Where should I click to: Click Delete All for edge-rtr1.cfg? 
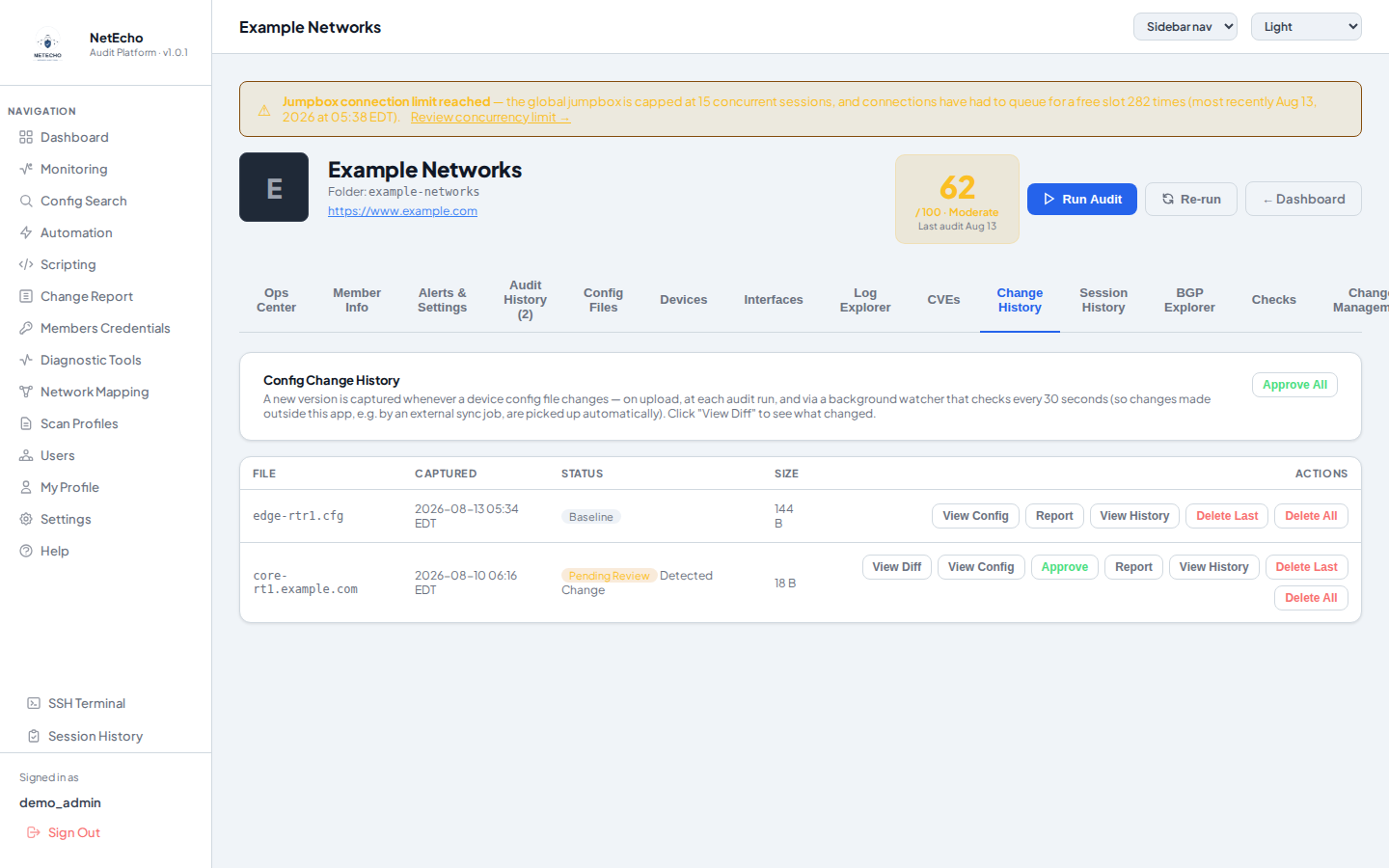tap(1311, 516)
